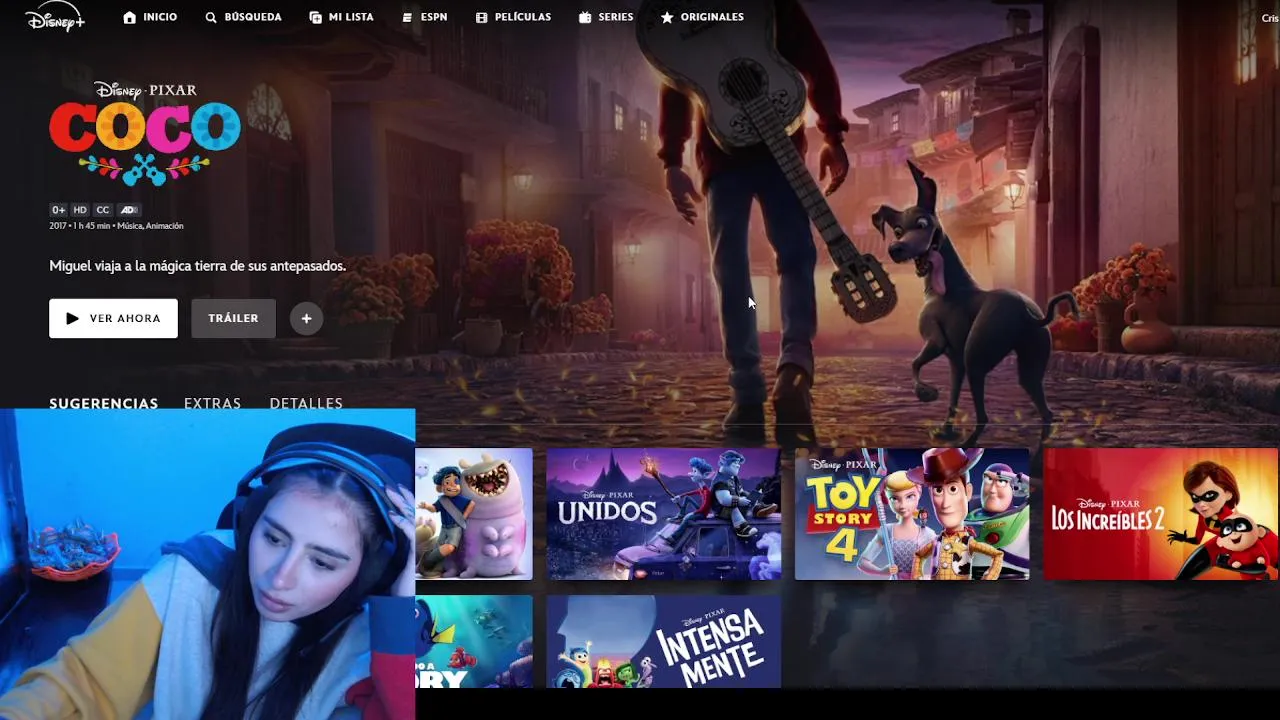Click the audio description badge
This screenshot has height=720, width=1280.
(129, 210)
